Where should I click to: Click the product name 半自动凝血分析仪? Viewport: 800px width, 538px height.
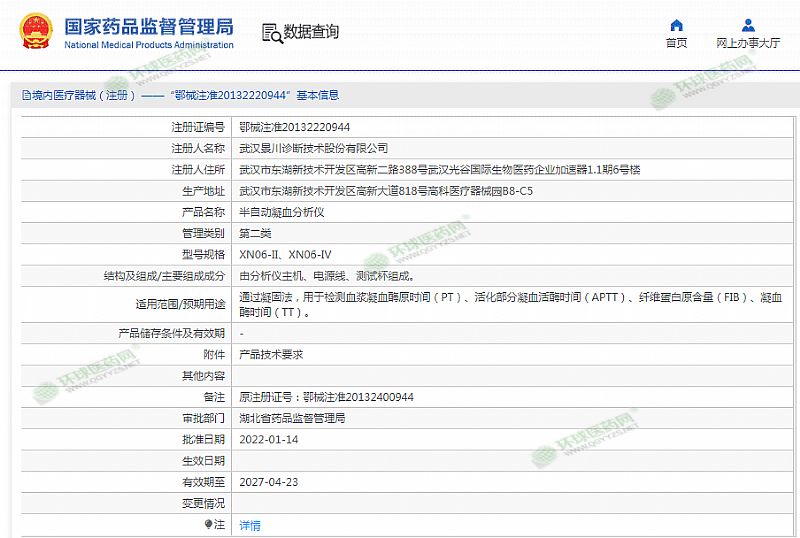[282, 212]
